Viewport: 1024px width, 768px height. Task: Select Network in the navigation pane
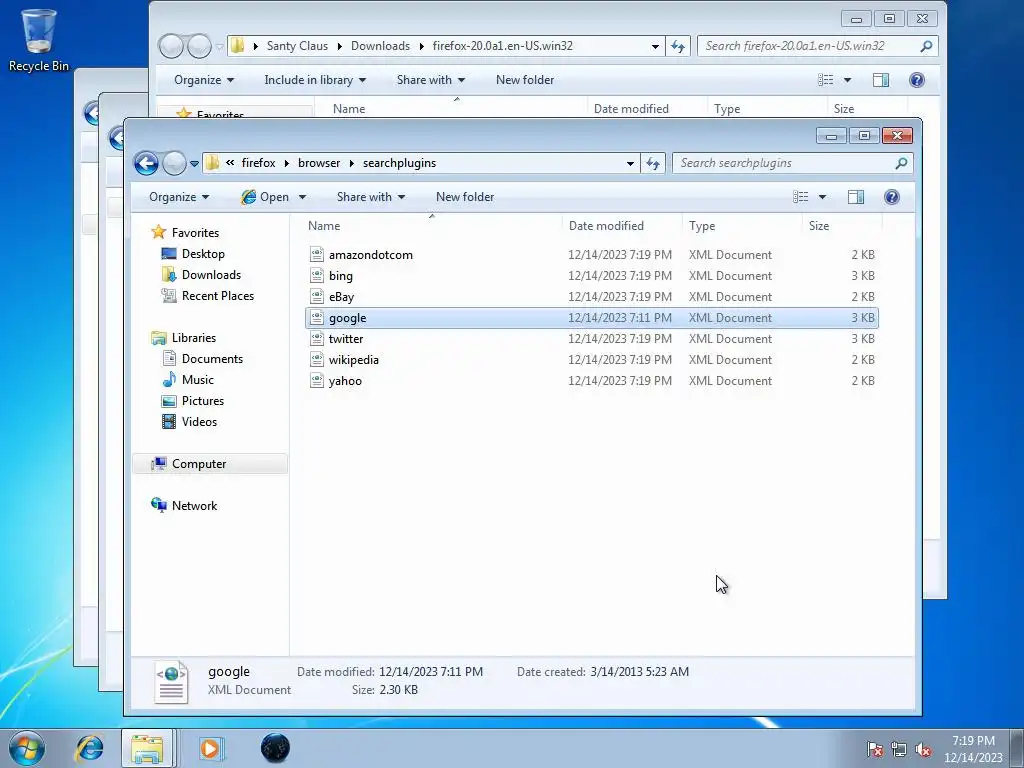click(194, 505)
